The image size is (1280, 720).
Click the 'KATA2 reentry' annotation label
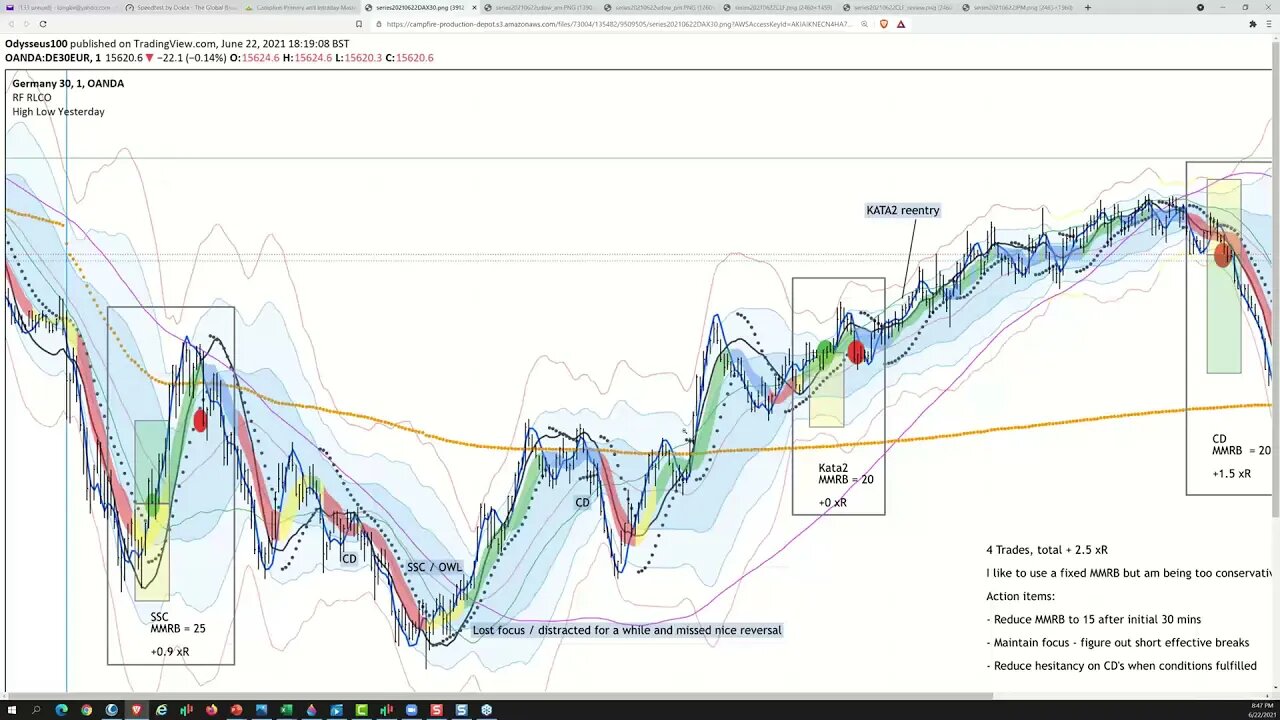903,211
